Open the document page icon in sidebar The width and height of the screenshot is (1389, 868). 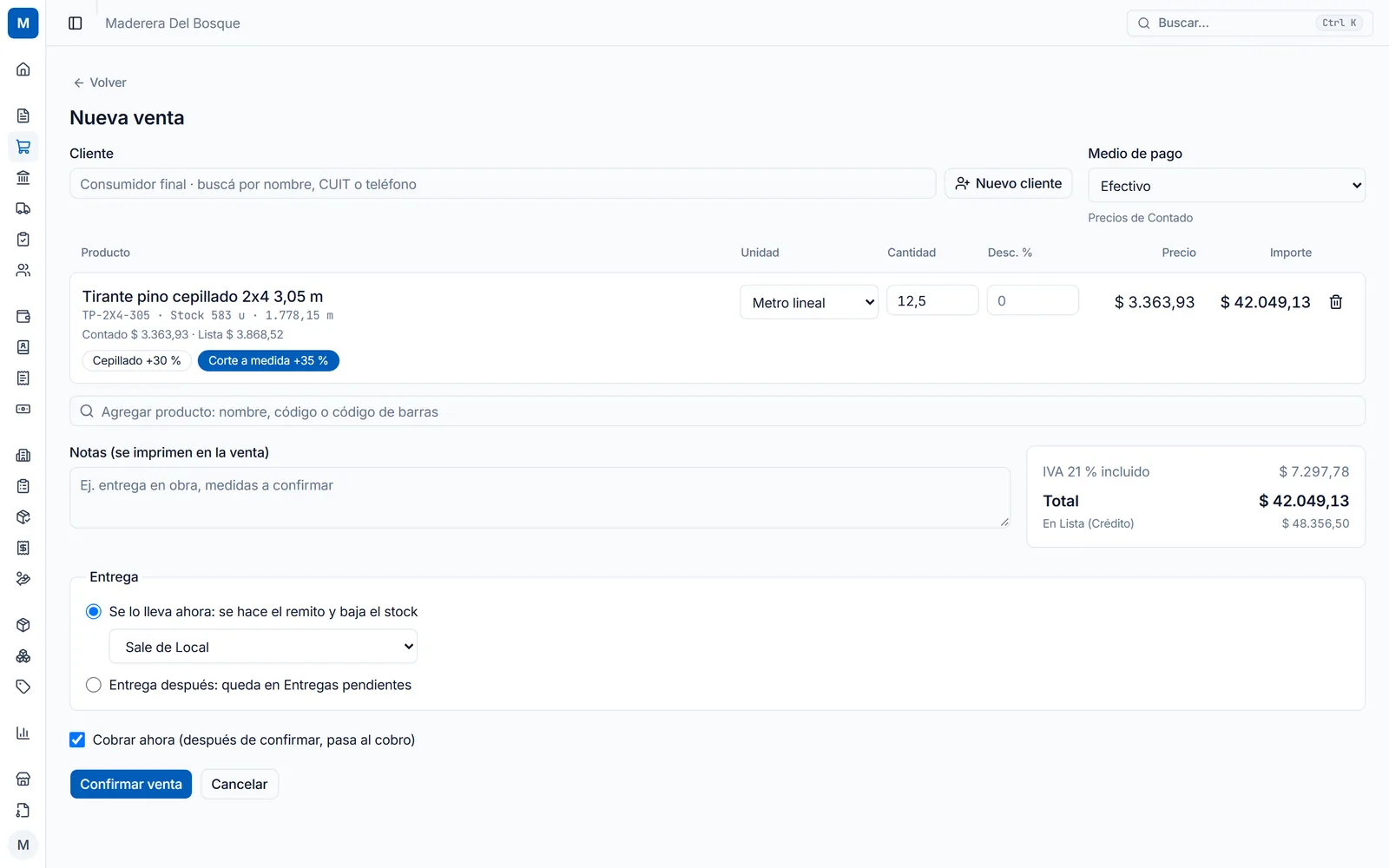click(23, 115)
